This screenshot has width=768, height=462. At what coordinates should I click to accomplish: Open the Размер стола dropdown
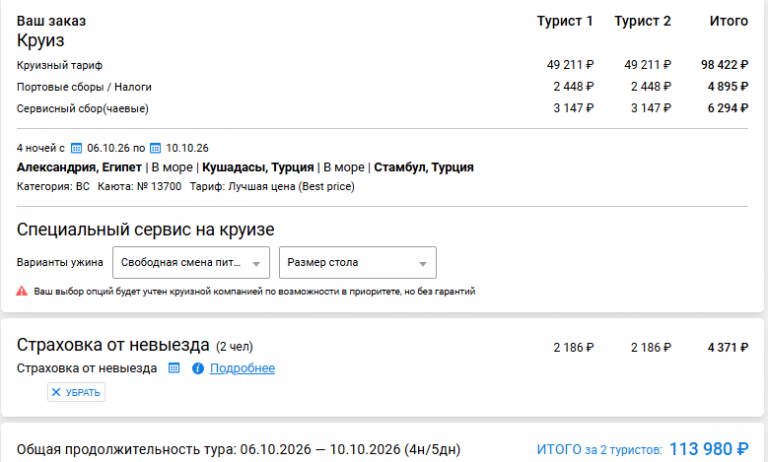pos(358,263)
